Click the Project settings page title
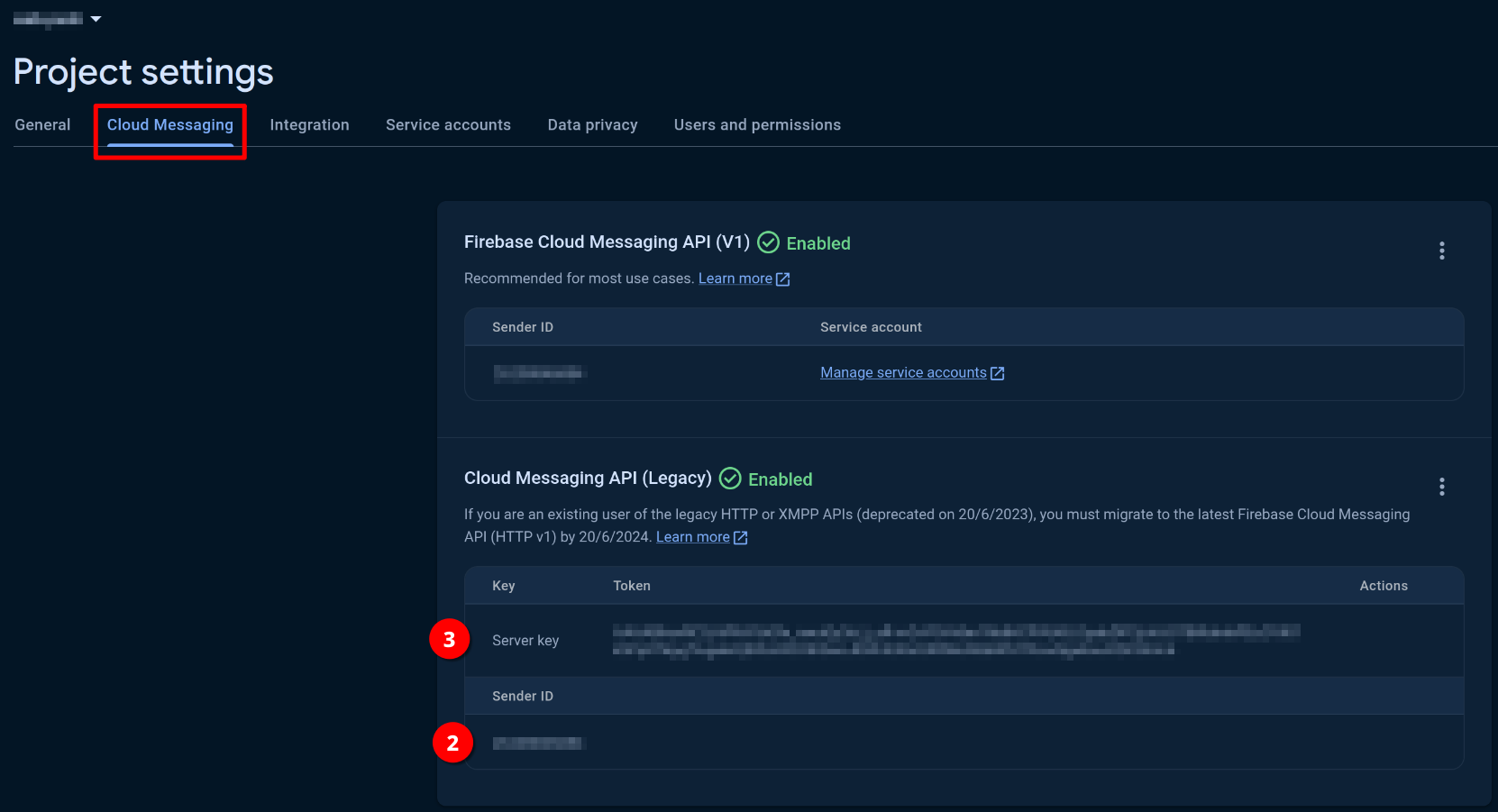This screenshot has width=1498, height=812. click(x=143, y=72)
